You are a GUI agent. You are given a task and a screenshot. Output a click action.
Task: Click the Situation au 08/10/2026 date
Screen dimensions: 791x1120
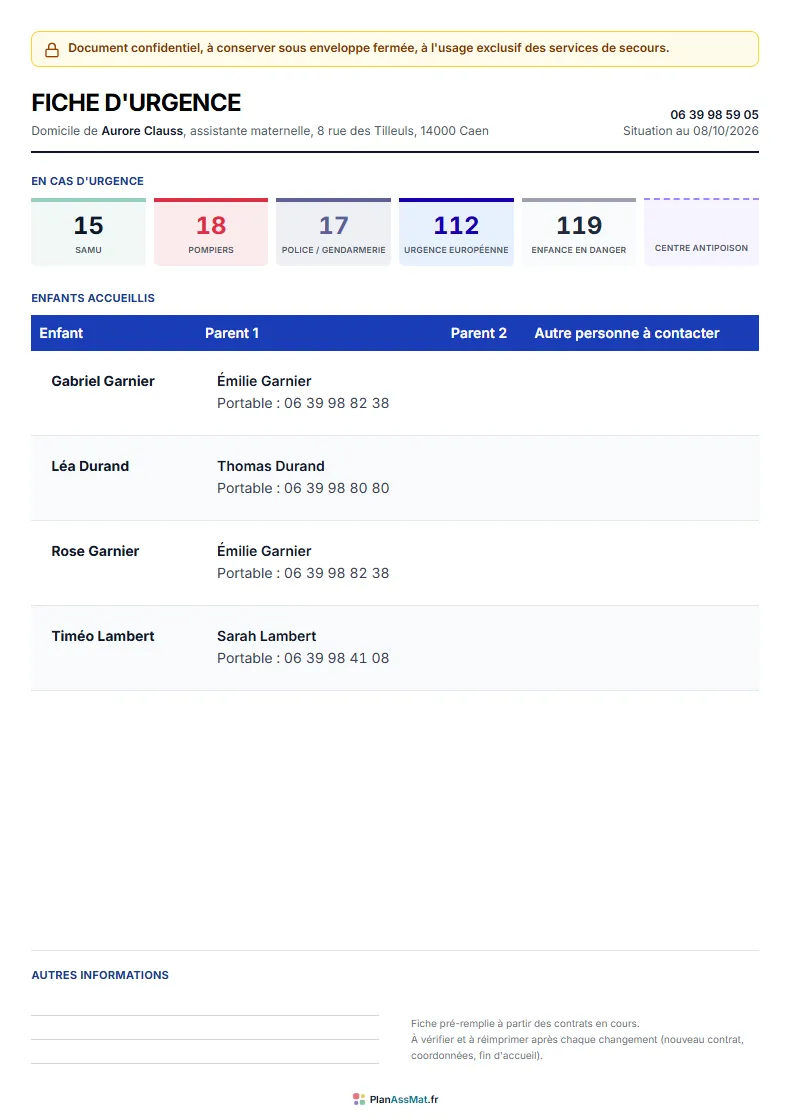(691, 131)
